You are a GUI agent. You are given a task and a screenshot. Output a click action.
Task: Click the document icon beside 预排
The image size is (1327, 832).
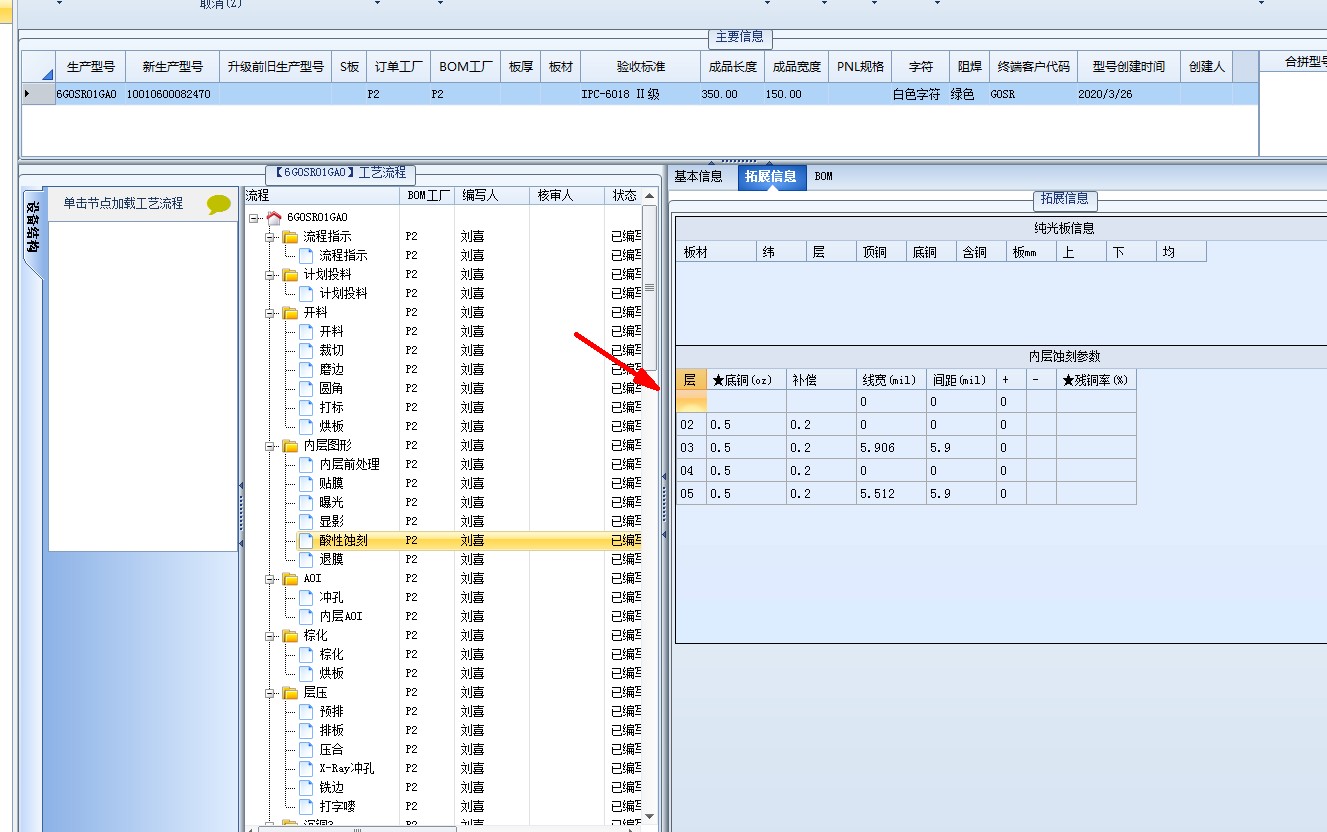[x=306, y=711]
